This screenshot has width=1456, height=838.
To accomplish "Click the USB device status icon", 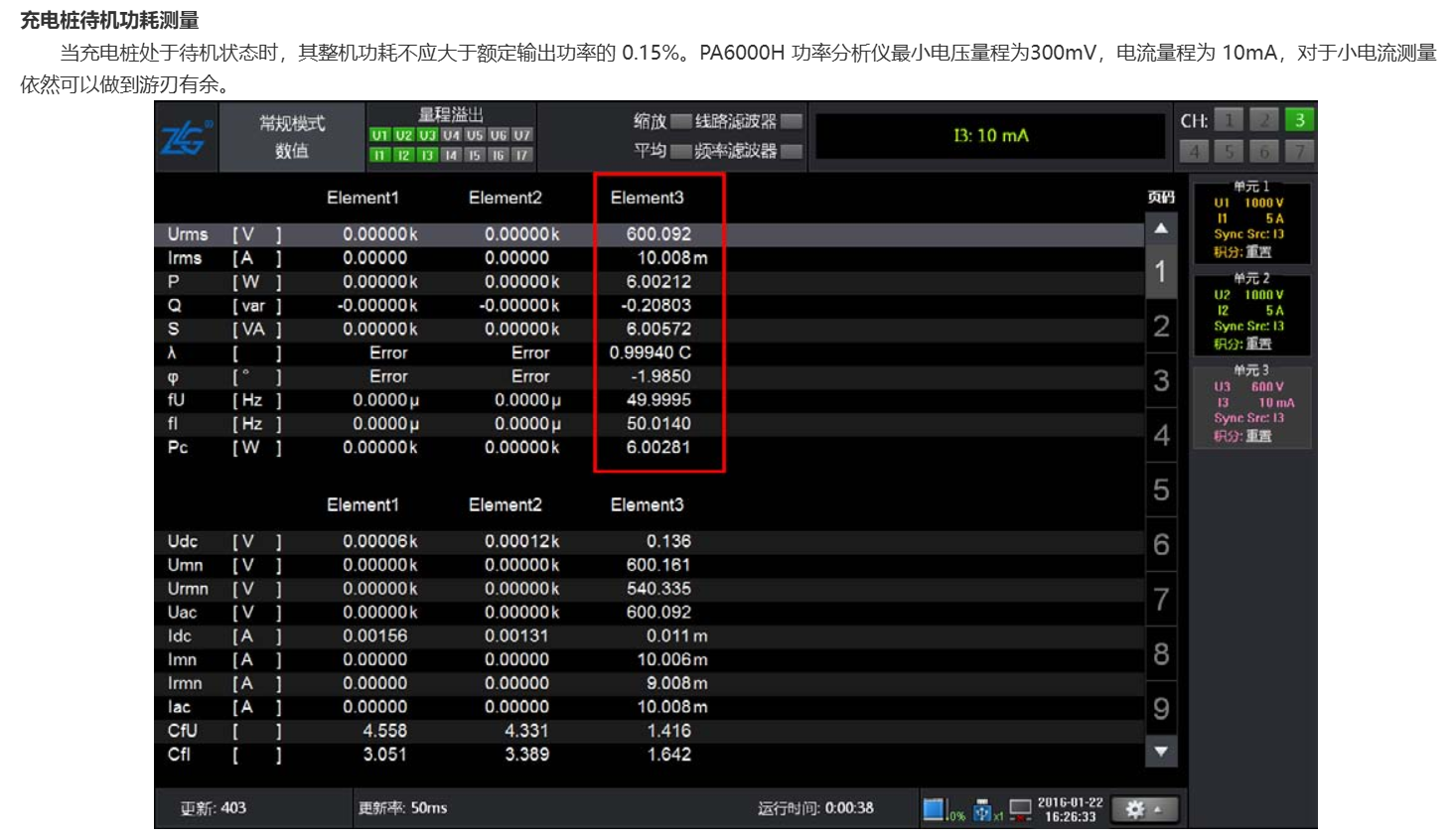I will (985, 810).
